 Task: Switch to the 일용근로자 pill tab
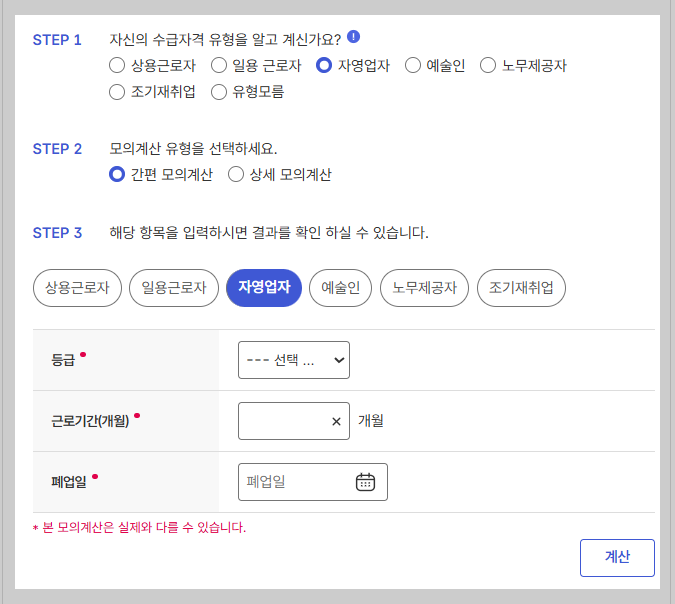coord(174,288)
